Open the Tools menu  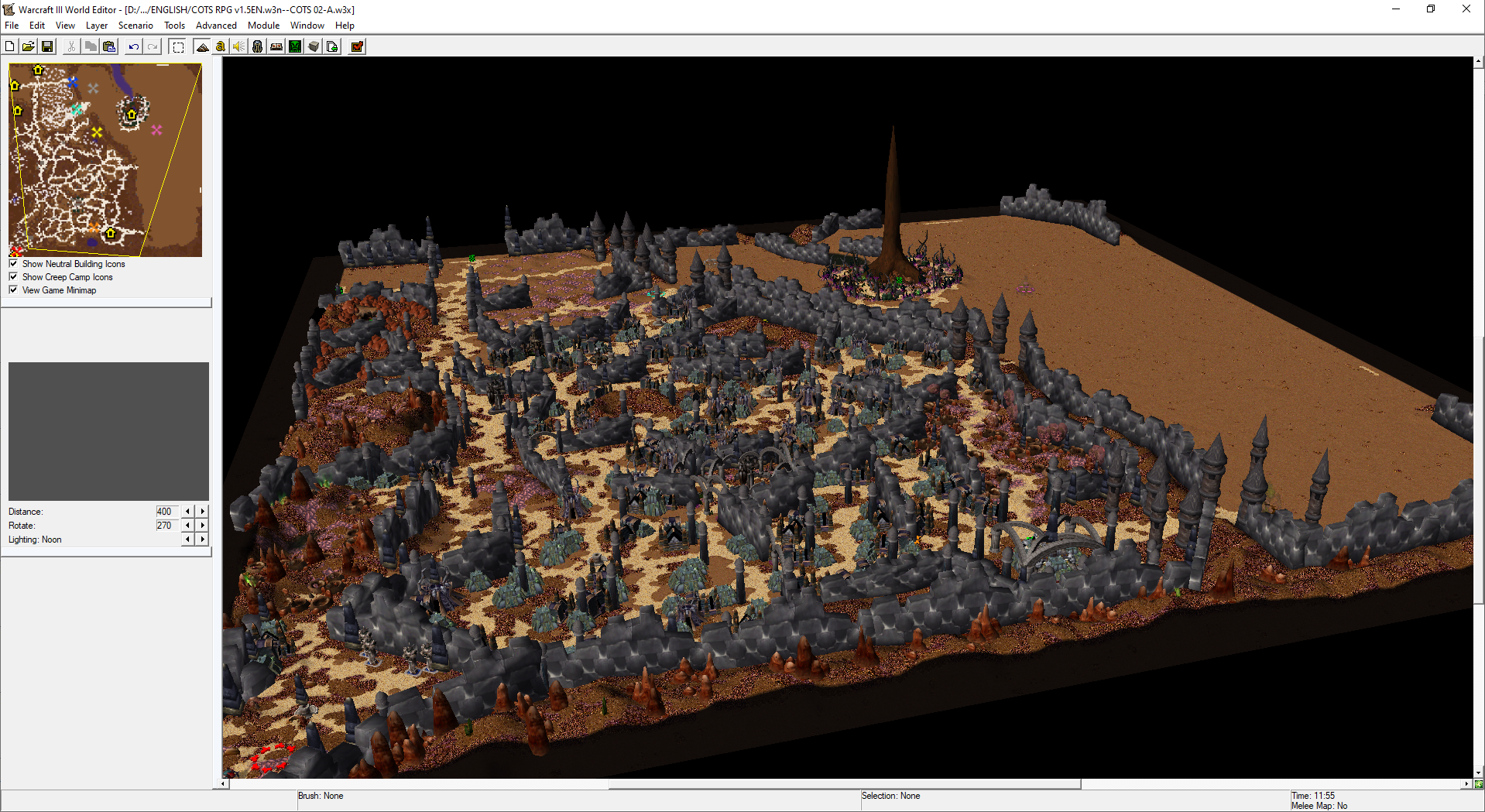pos(174,26)
